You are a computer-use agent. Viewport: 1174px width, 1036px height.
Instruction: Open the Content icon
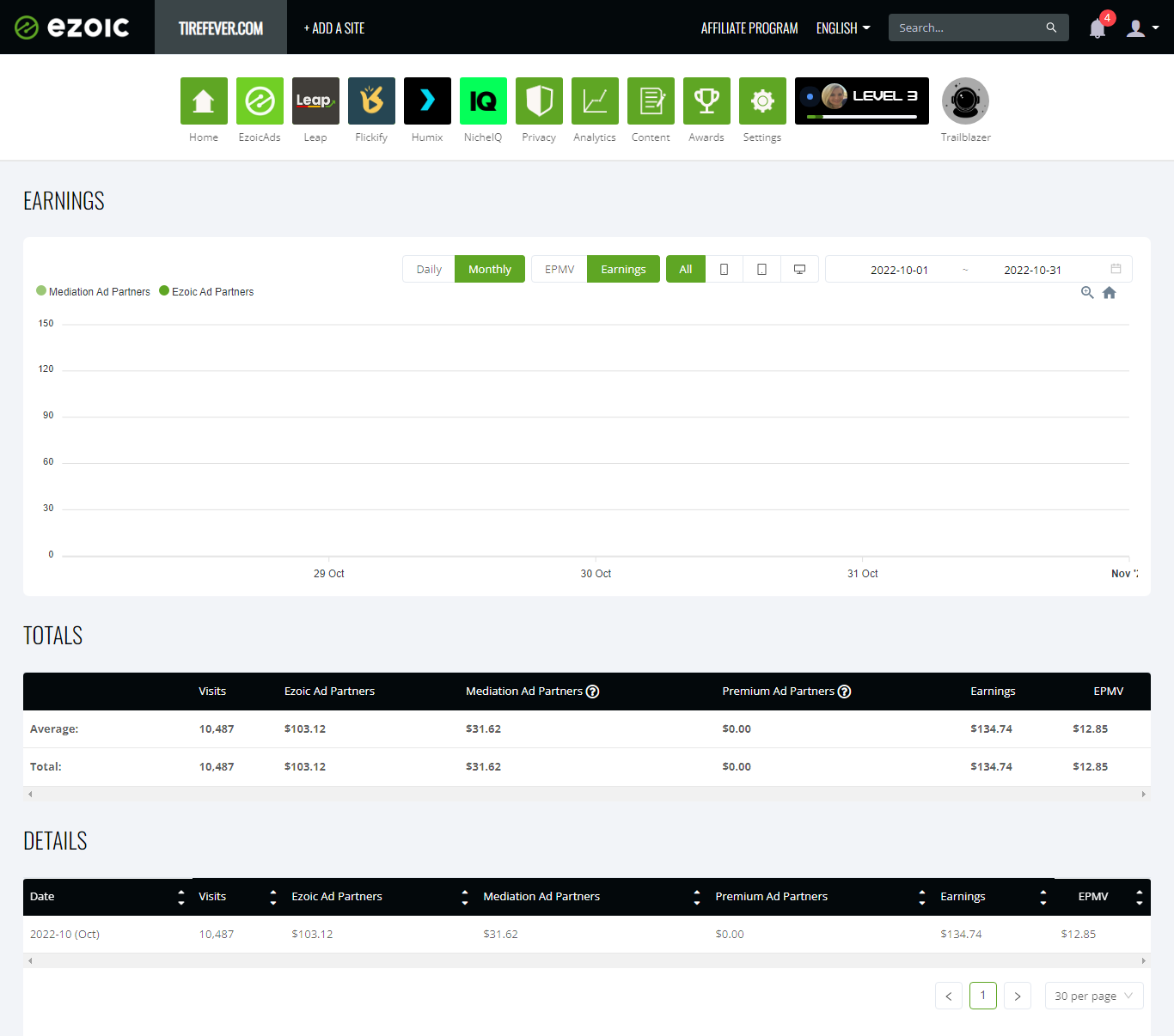coord(651,101)
